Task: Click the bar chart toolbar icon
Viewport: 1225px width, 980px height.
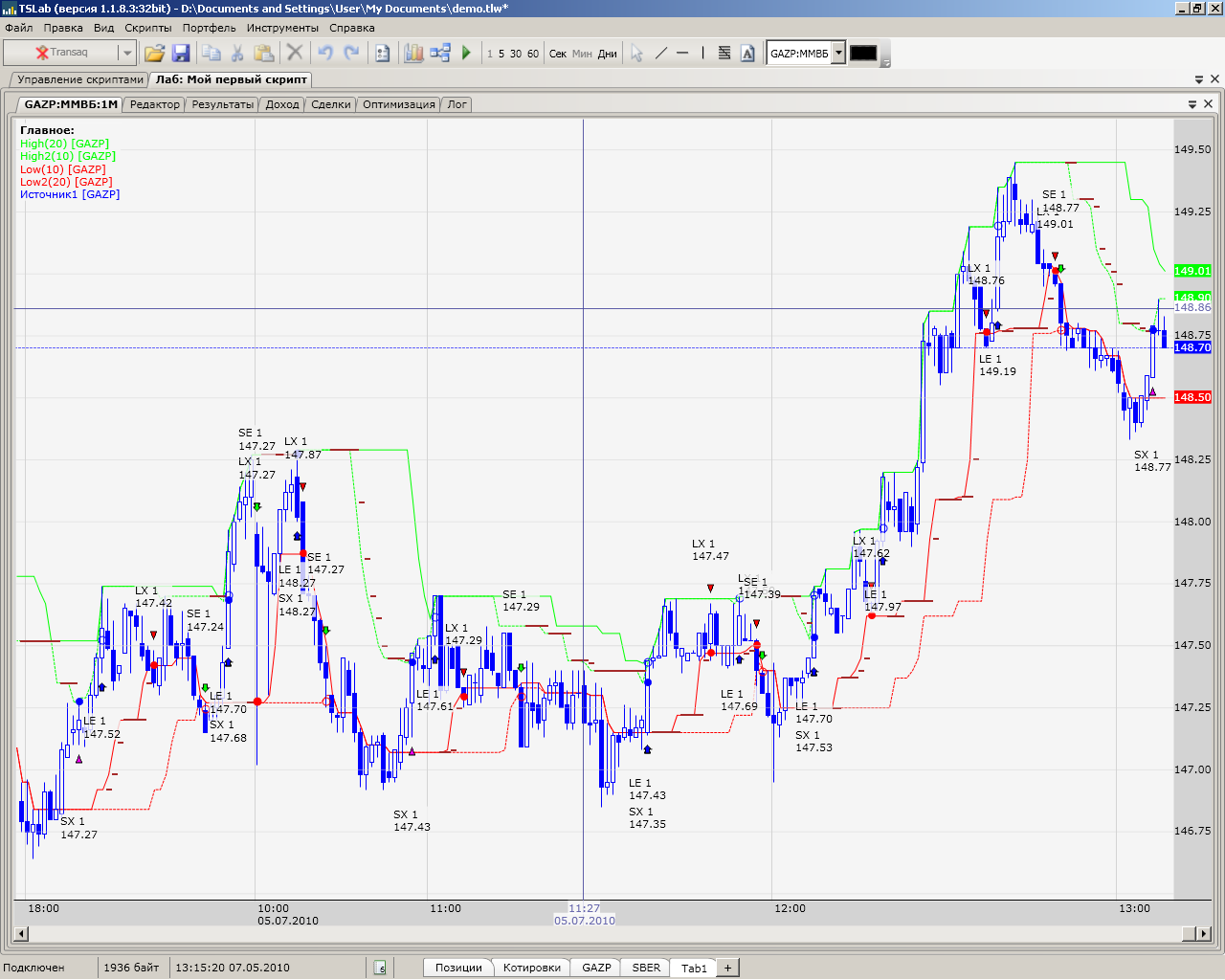Action: pos(413,53)
